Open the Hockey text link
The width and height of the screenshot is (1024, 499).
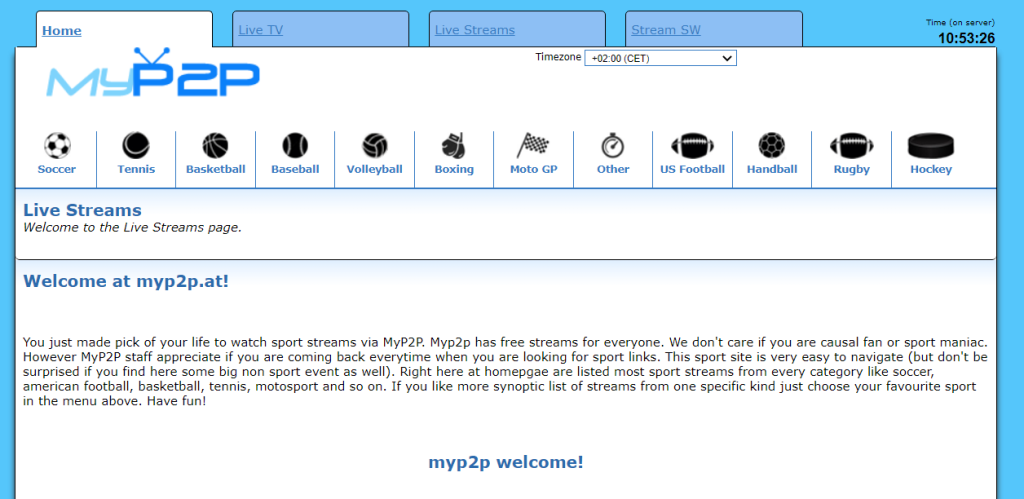click(931, 169)
